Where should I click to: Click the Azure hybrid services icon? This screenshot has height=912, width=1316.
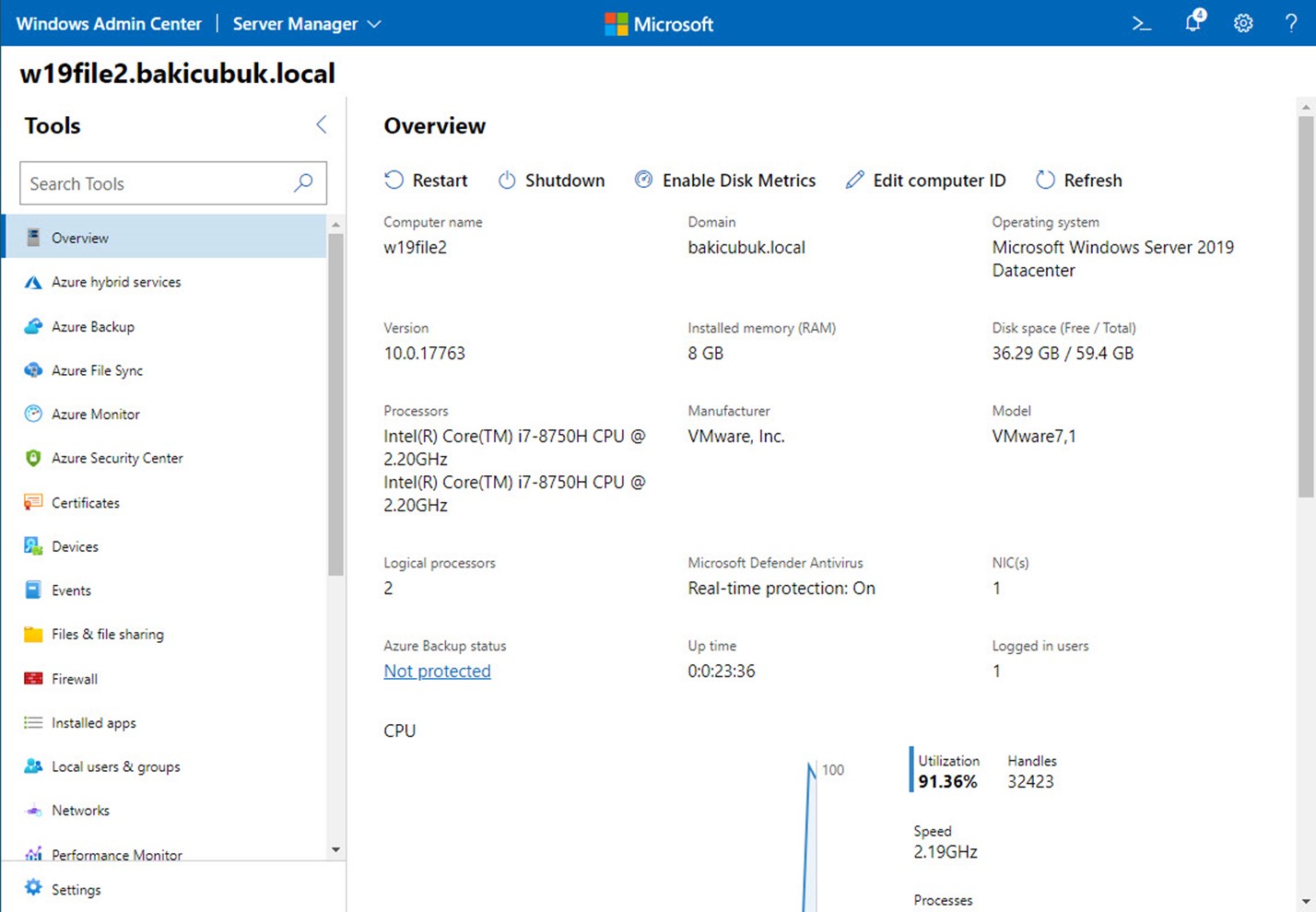point(33,282)
